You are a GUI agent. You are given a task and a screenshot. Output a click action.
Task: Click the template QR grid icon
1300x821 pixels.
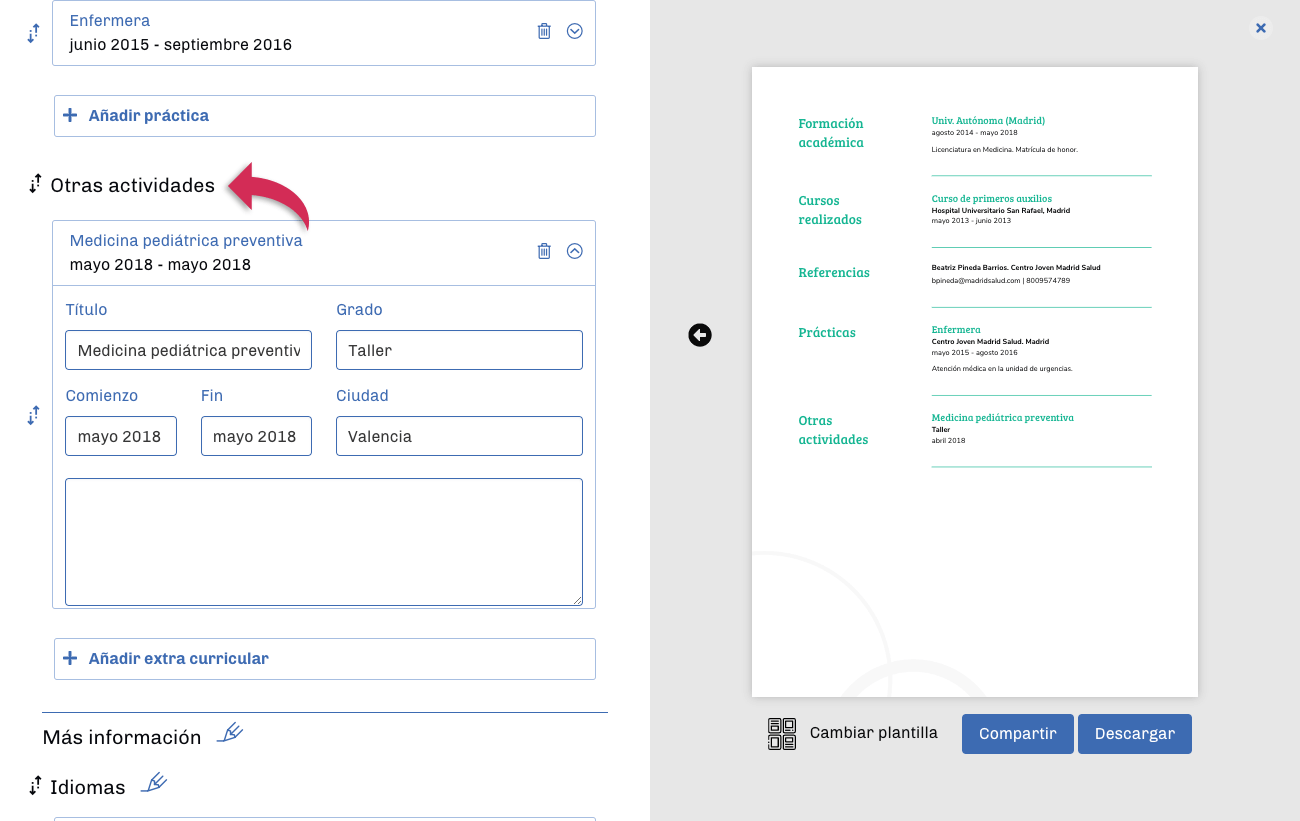tap(782, 733)
